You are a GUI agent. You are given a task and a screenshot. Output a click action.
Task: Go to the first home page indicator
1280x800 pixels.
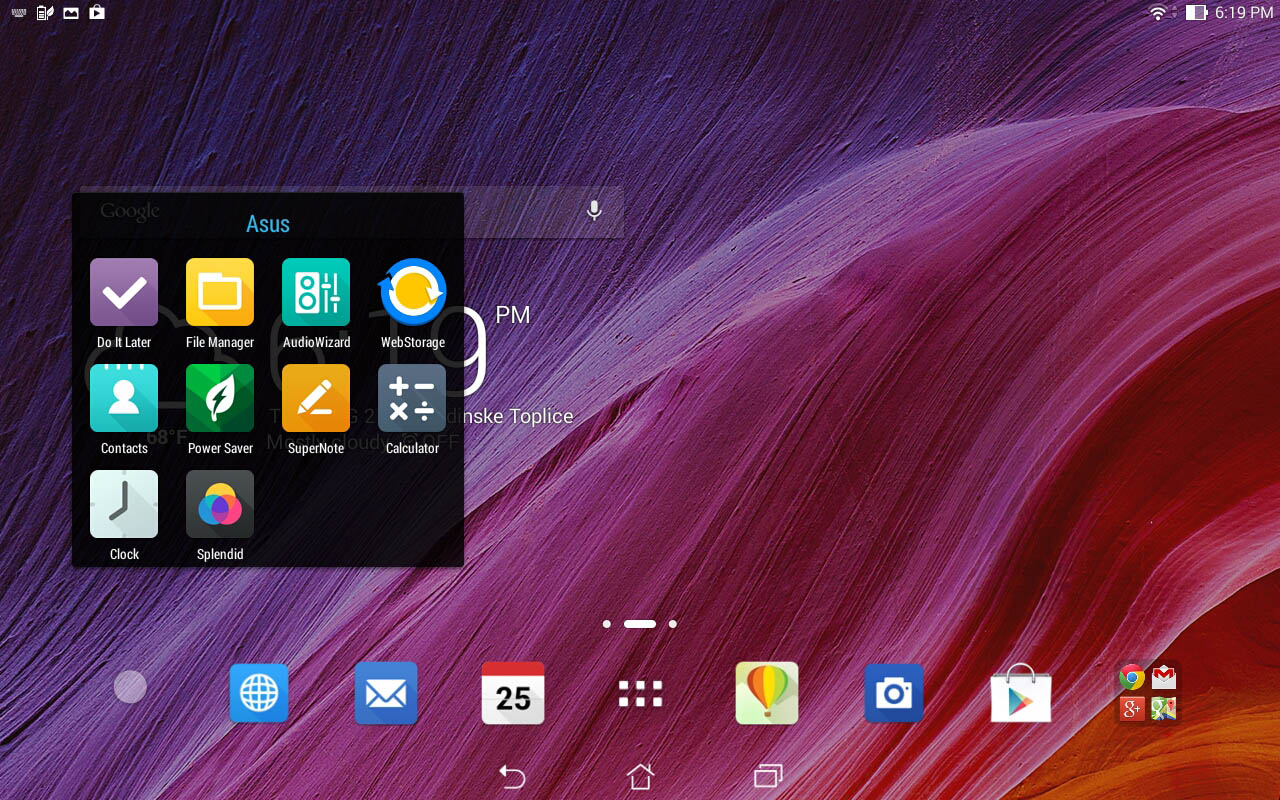pyautogui.click(x=607, y=624)
